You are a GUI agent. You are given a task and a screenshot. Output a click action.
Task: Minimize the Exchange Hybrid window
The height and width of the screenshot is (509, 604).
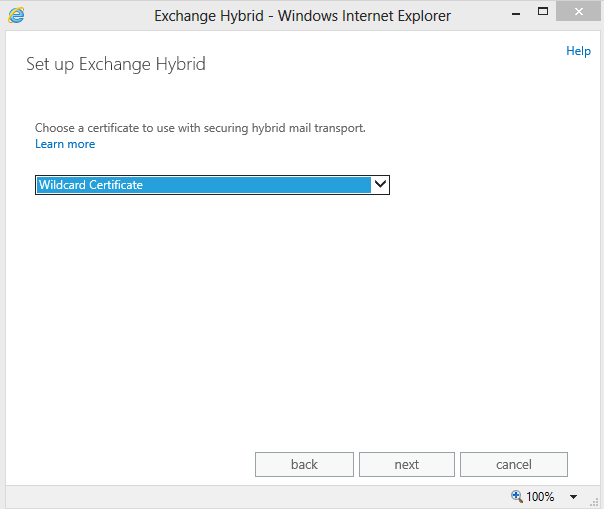point(516,14)
